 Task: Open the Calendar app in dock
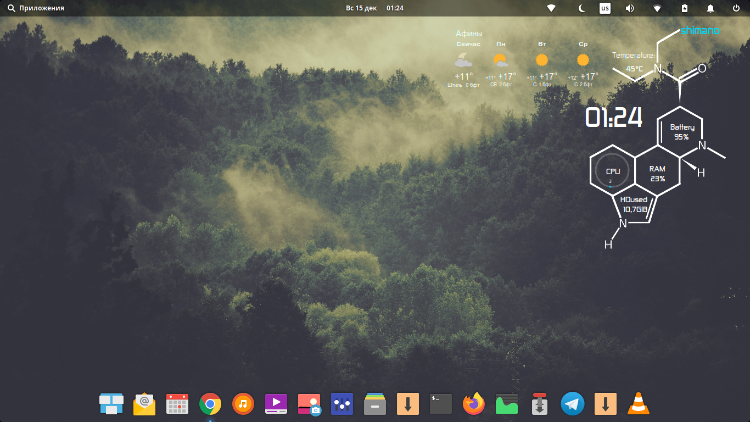point(177,404)
